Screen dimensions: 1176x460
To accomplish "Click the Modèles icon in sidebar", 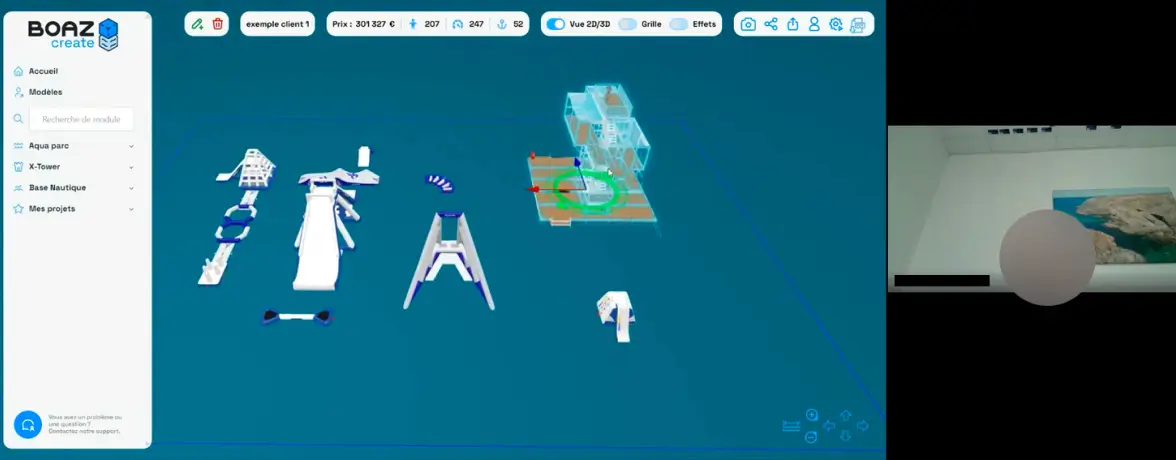I will tap(18, 92).
